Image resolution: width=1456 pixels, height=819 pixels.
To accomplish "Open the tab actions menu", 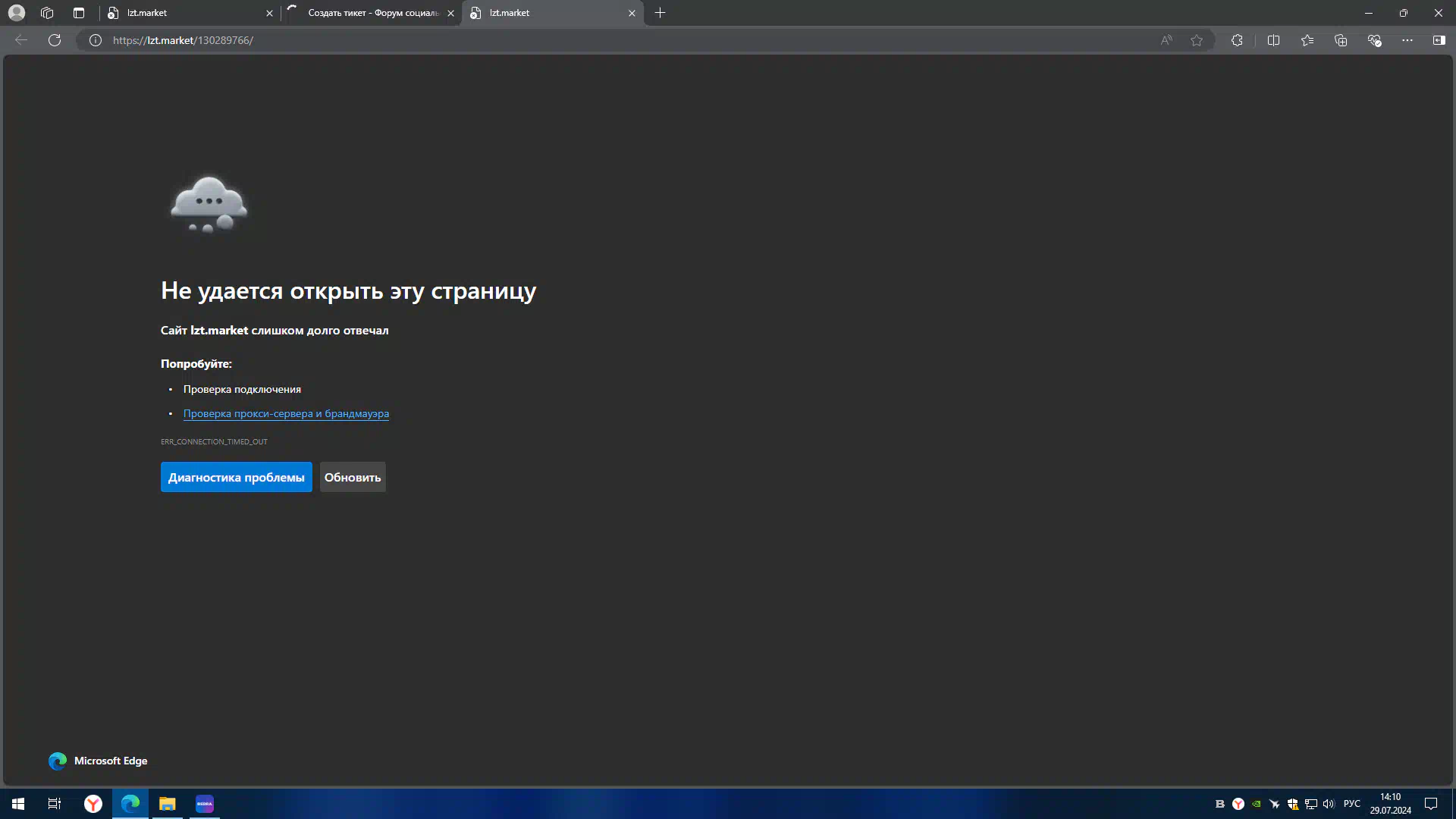I will 79,13.
